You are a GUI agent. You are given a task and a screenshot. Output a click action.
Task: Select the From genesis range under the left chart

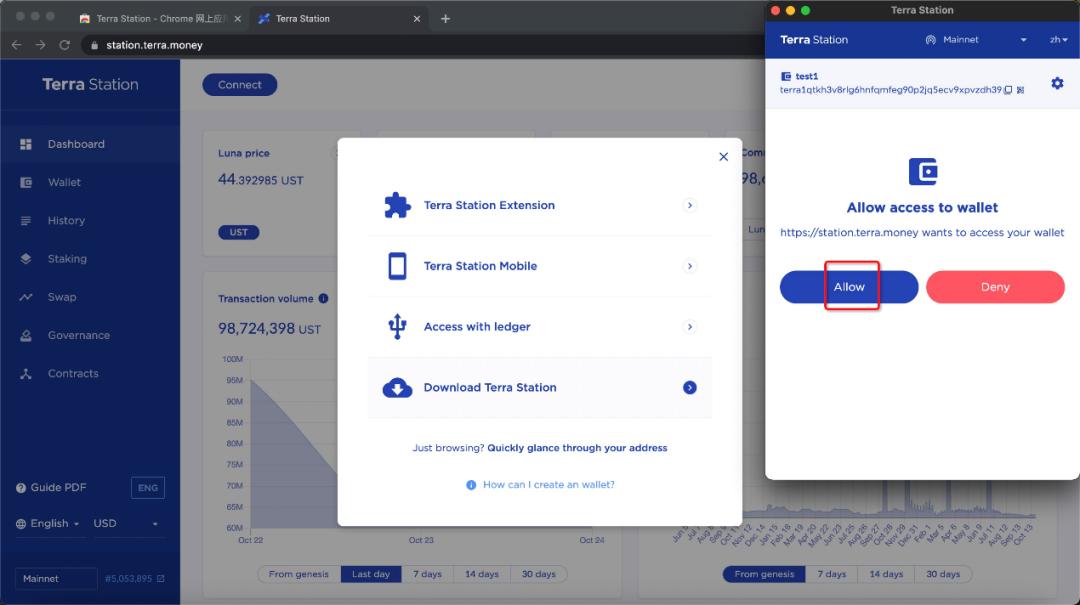[299, 574]
